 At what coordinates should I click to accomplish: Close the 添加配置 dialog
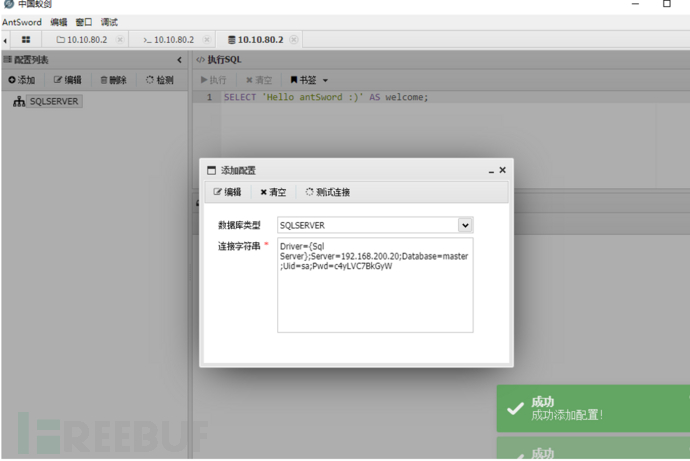[x=503, y=170]
